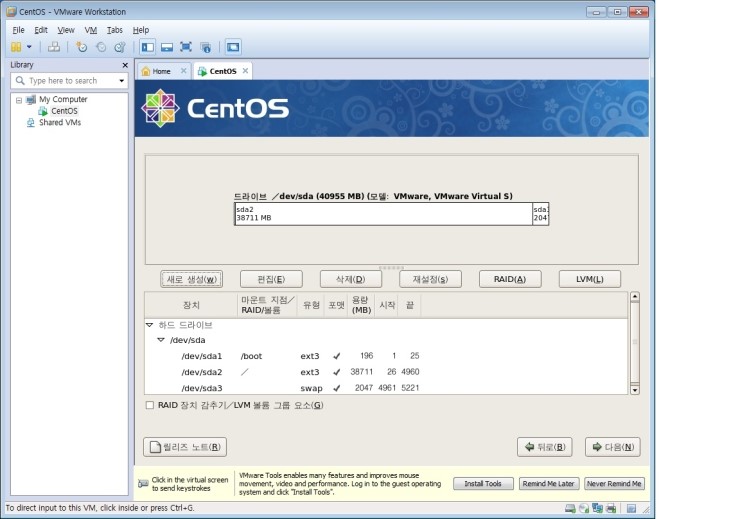Click the 용량 (MB) column header
Screen dimensions: 740x519
coord(362,305)
